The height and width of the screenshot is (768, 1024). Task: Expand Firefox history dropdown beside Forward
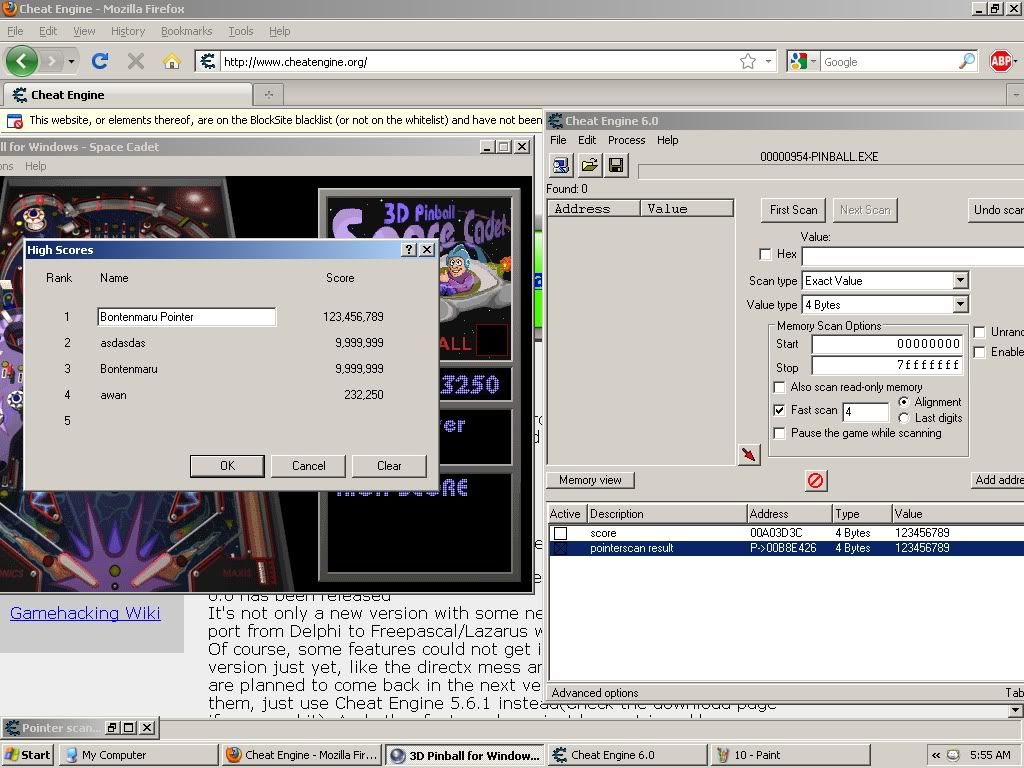[71, 61]
